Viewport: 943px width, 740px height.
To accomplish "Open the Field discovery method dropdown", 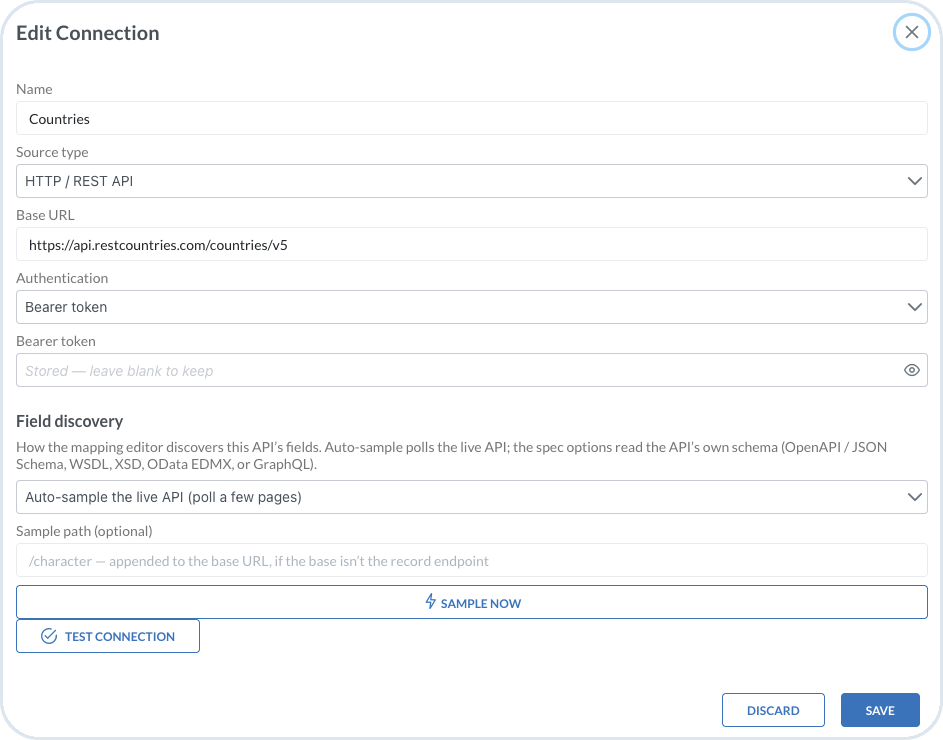I will (x=472, y=497).
